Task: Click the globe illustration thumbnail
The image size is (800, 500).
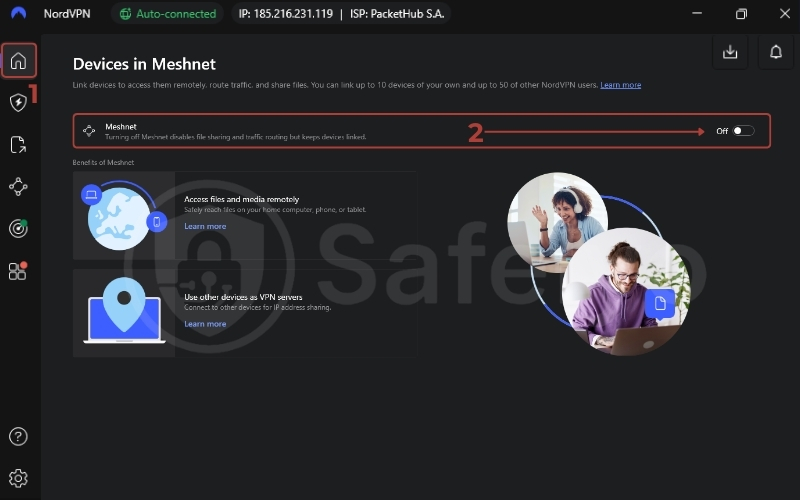Action: [x=124, y=215]
